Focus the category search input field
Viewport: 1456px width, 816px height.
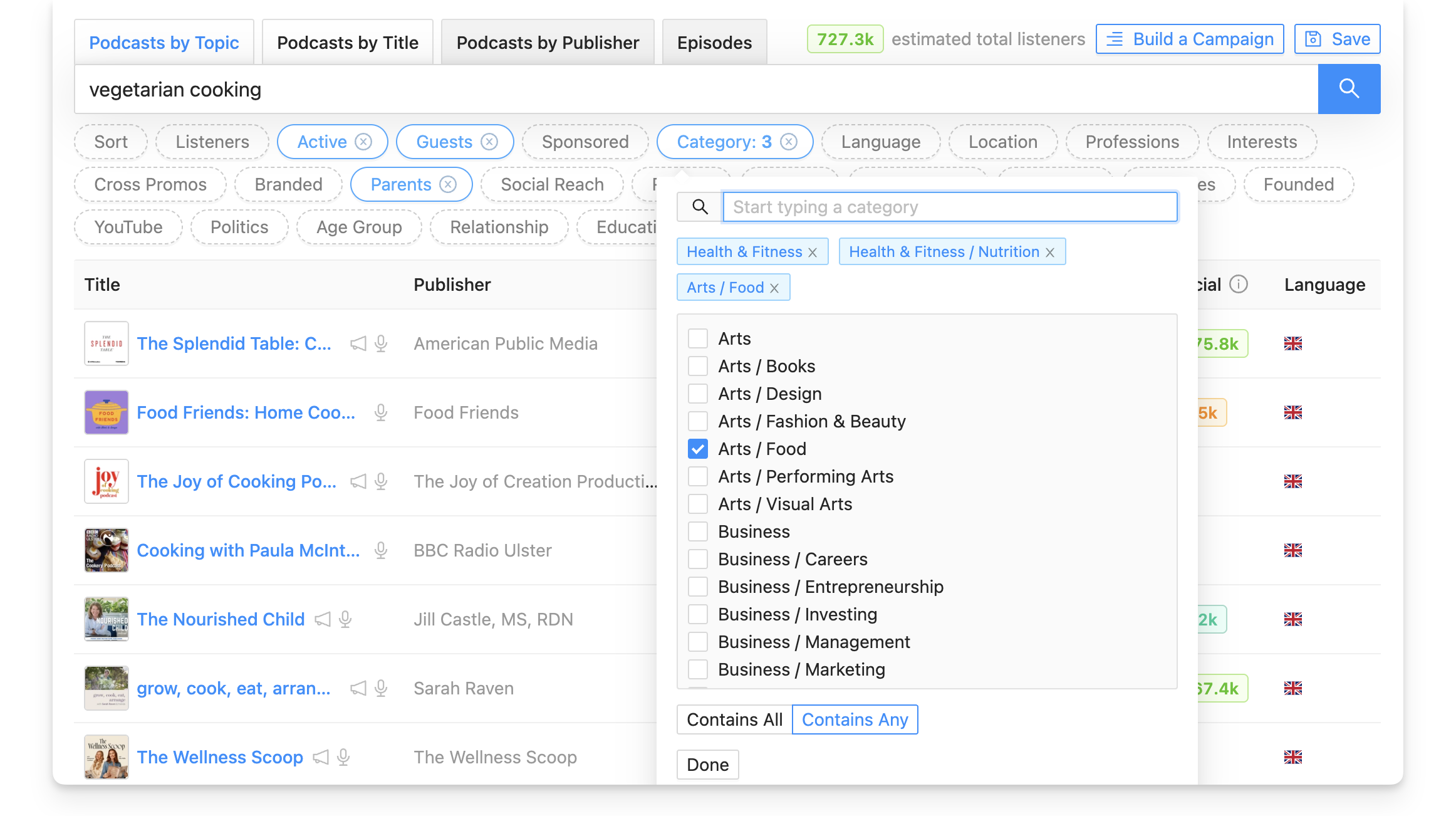pyautogui.click(x=949, y=207)
